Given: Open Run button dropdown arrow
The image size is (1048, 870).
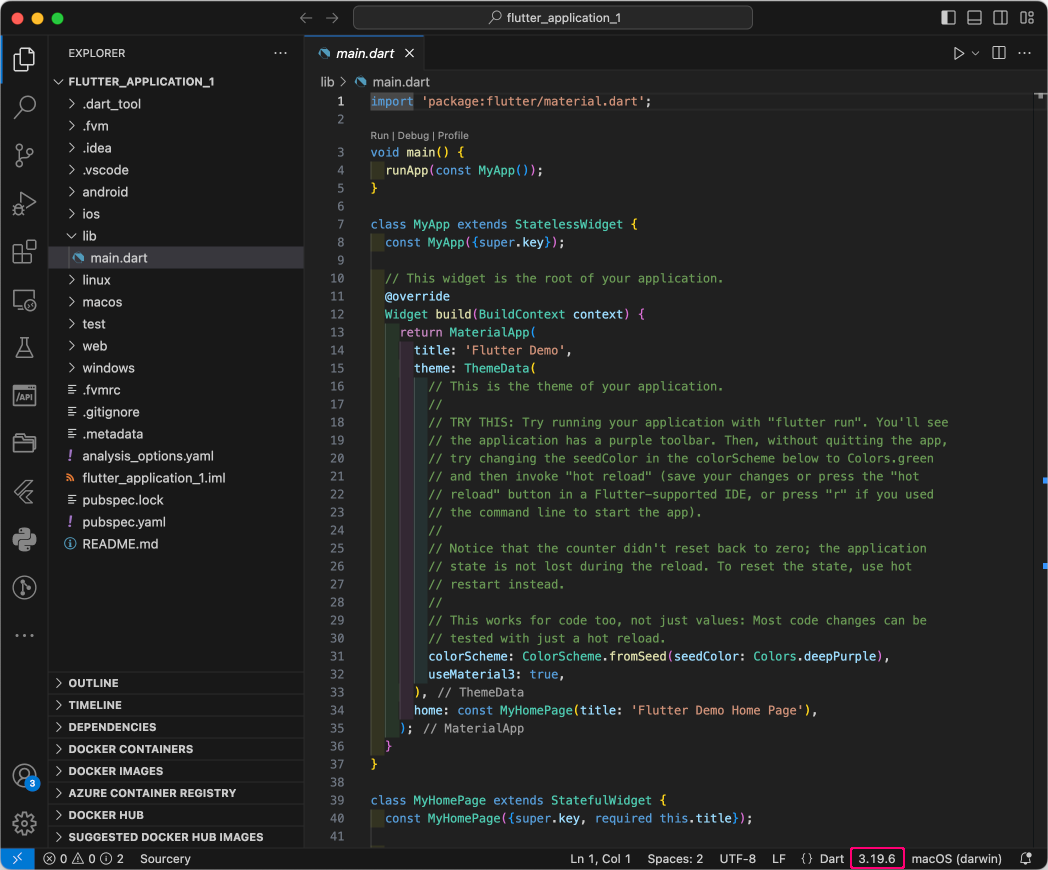Looking at the screenshot, I should [x=976, y=53].
